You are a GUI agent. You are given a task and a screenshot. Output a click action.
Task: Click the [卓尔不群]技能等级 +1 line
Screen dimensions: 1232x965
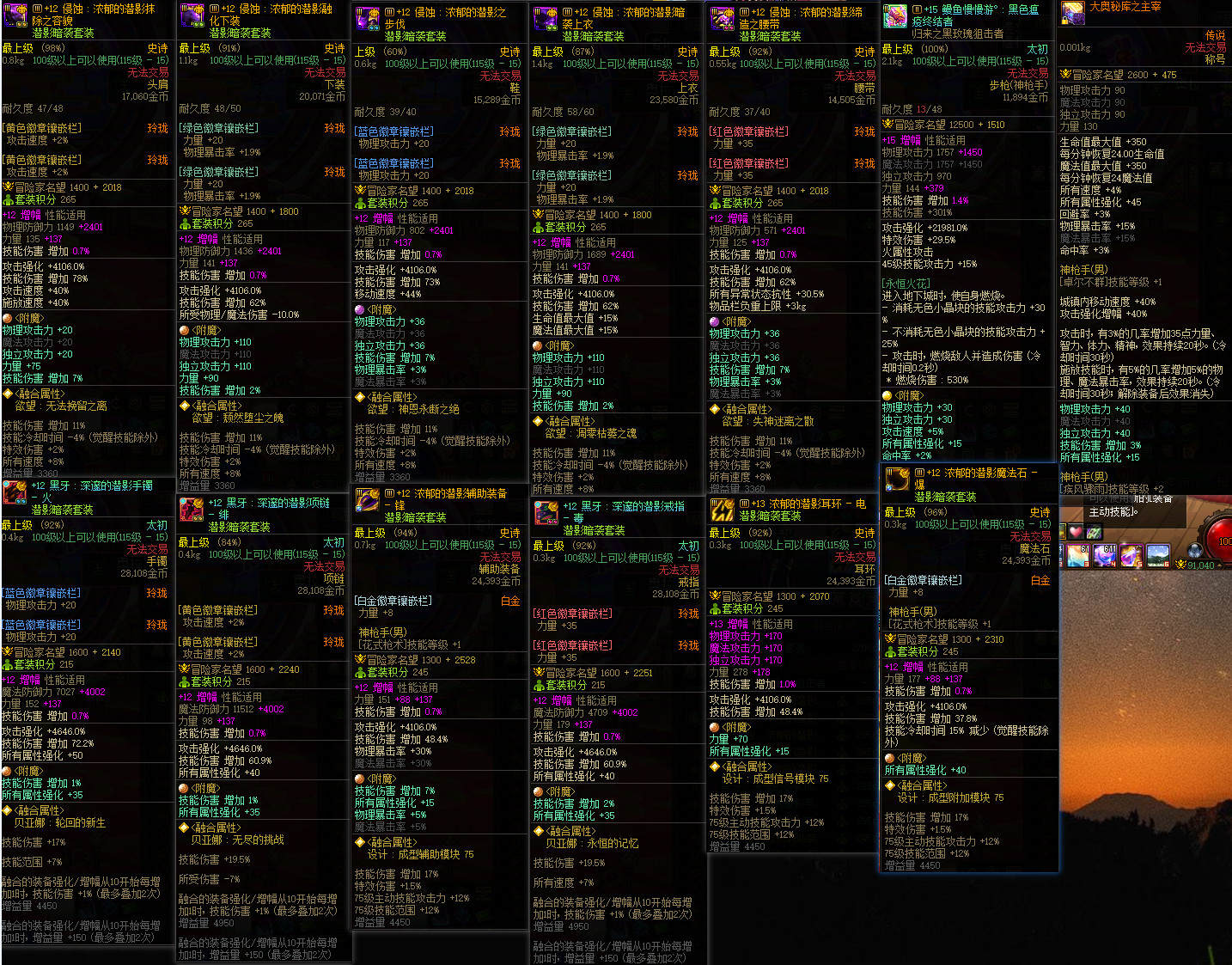pyautogui.click(x=1111, y=282)
